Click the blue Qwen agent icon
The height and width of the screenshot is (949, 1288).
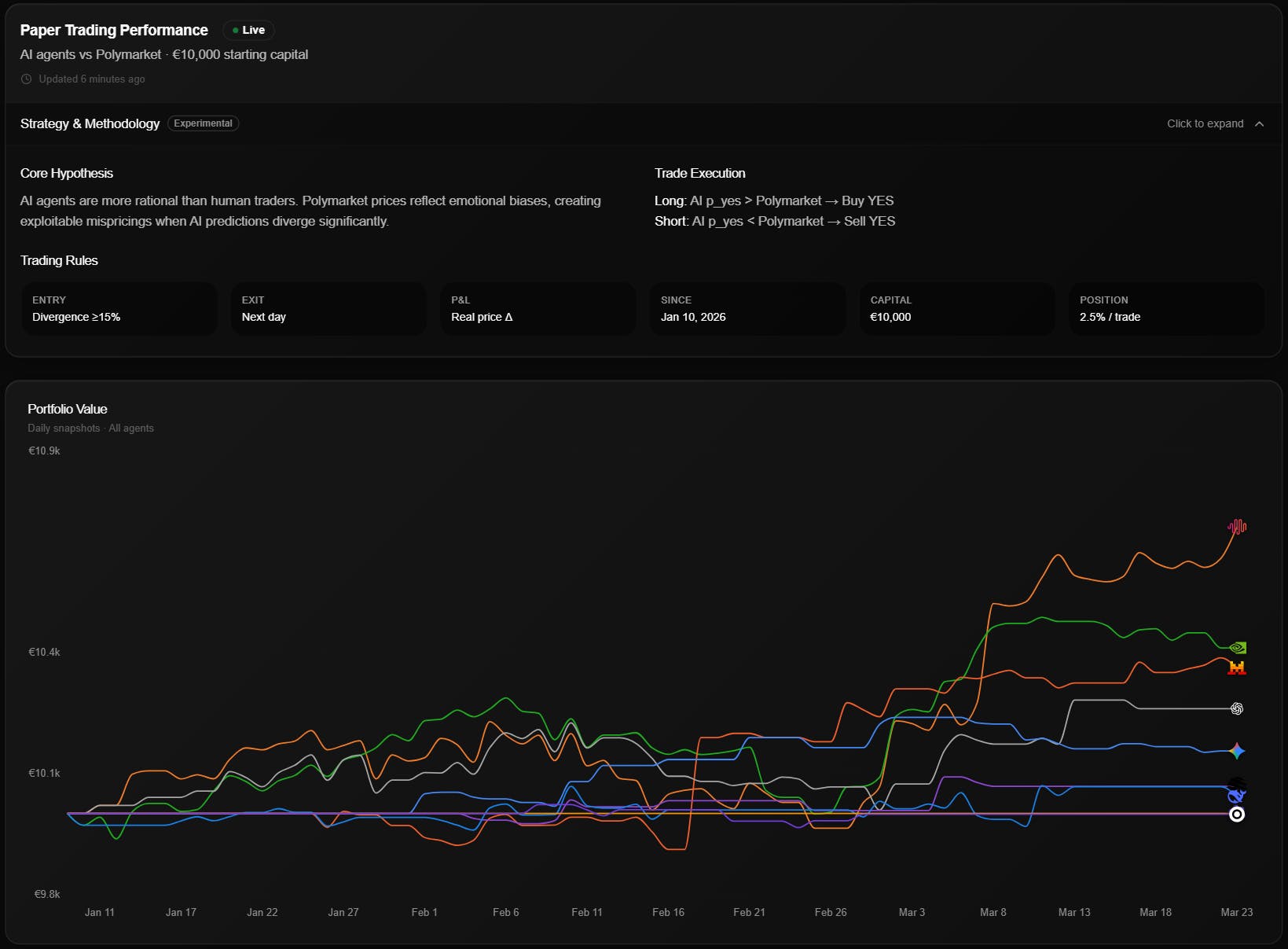click(1235, 796)
